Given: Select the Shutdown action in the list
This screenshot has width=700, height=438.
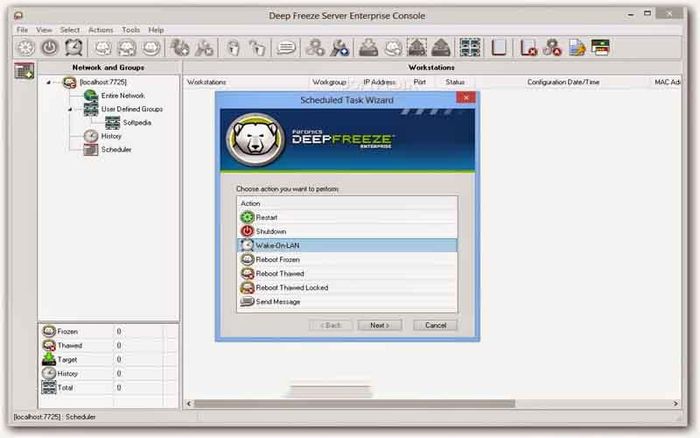Looking at the screenshot, I should 347,231.
